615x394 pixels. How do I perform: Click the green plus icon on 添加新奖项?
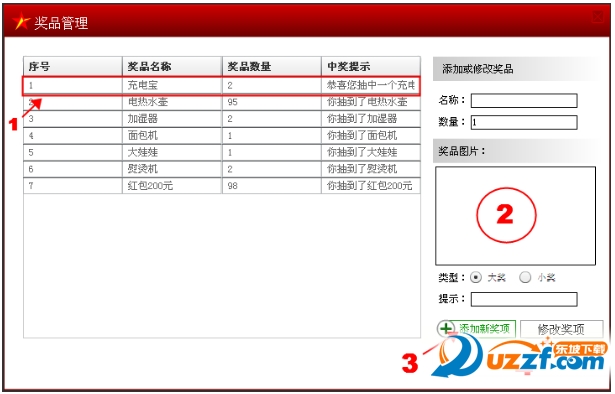pyautogui.click(x=446, y=329)
